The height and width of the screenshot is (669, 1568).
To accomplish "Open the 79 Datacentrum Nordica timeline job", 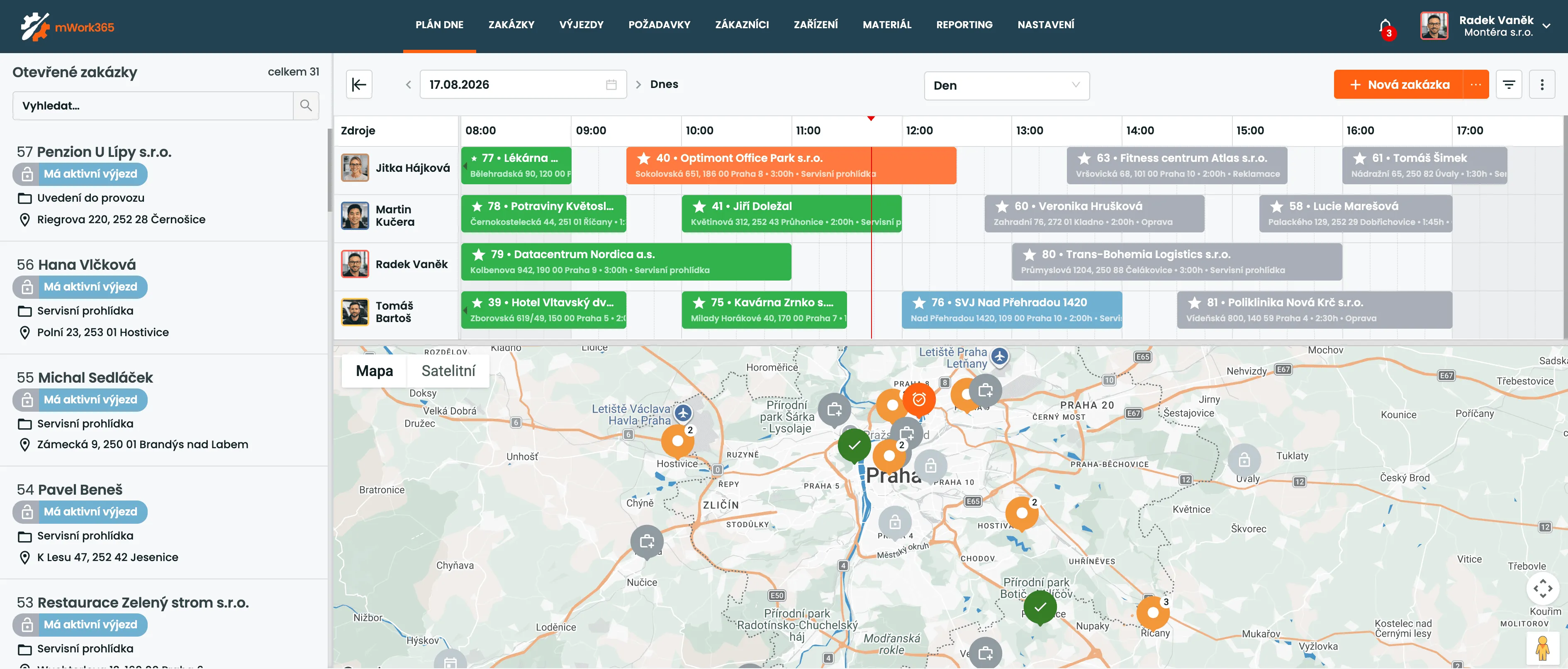I will [x=626, y=262].
